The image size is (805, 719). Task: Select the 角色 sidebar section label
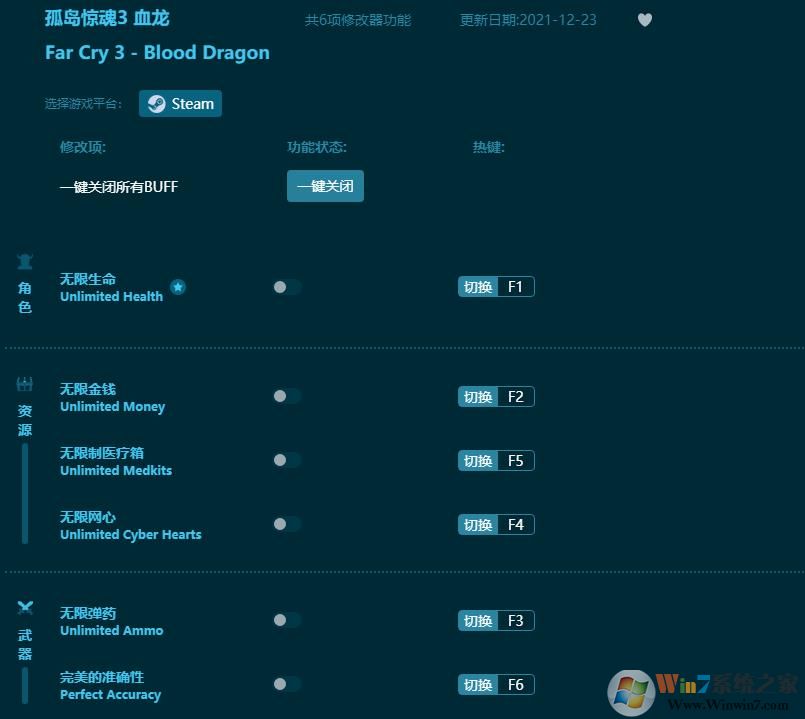tap(24, 297)
